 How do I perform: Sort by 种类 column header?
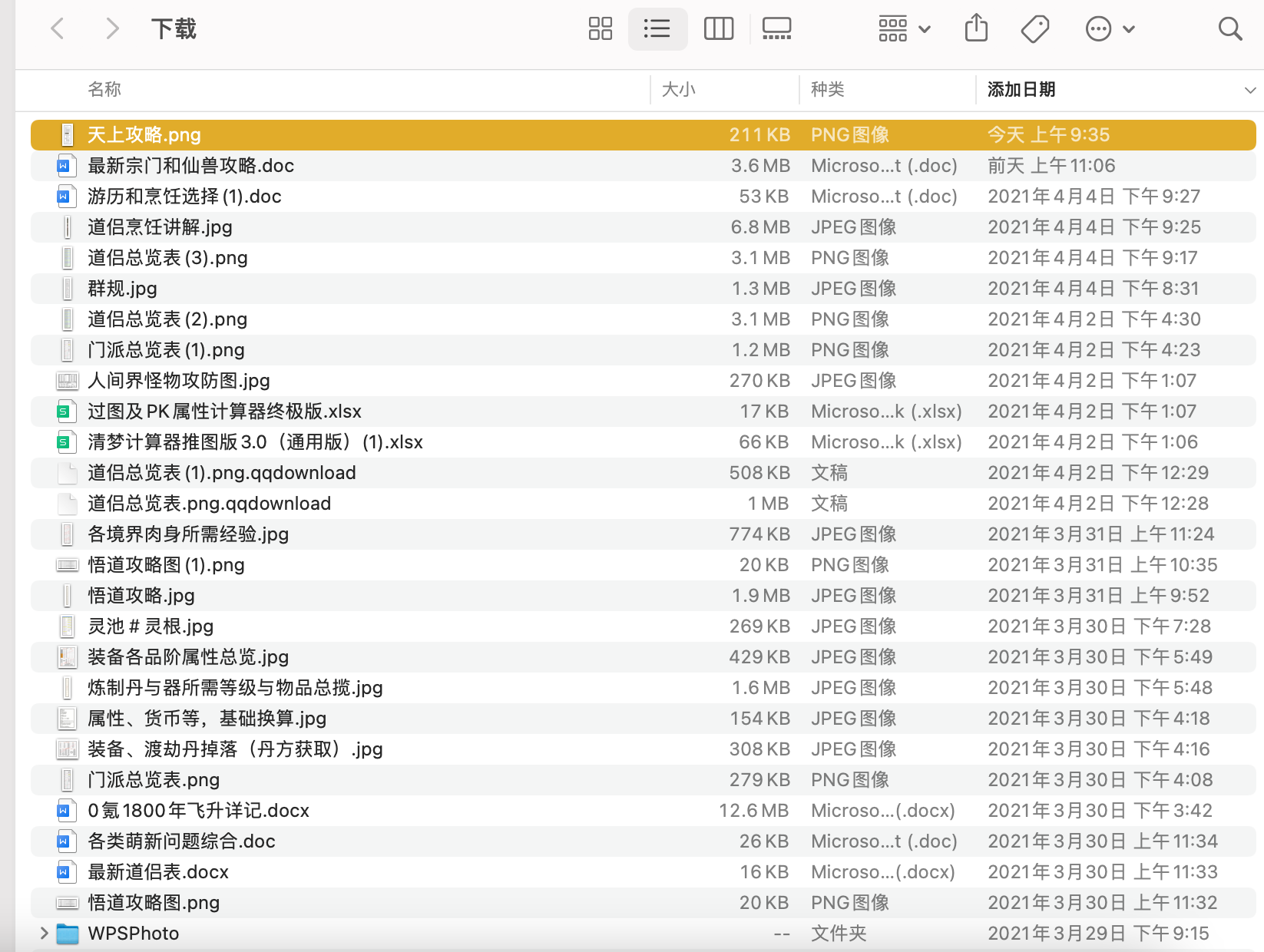click(x=828, y=90)
